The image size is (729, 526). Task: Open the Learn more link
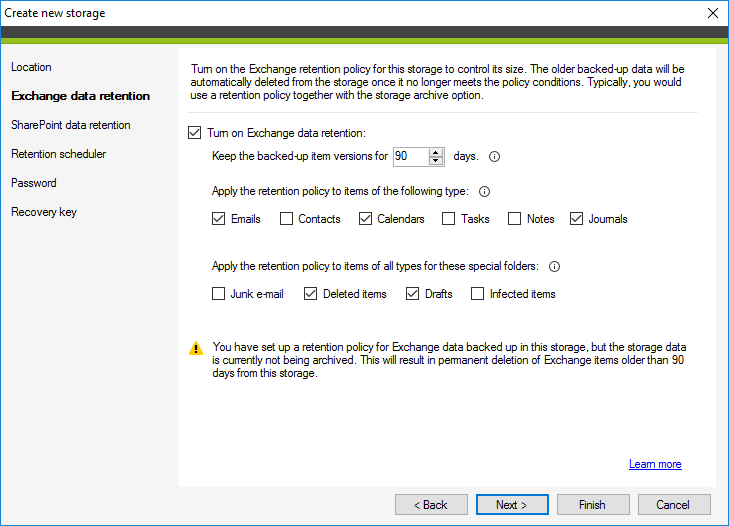(x=655, y=464)
